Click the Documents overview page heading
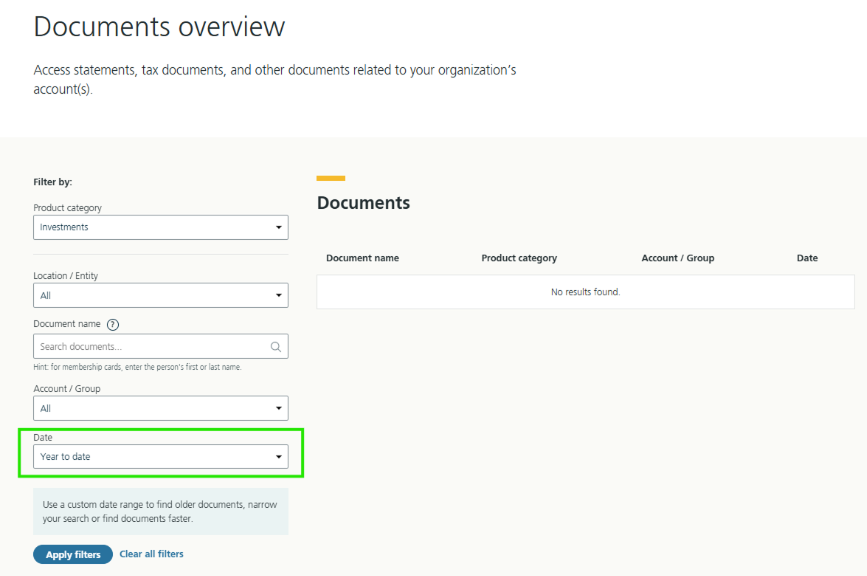This screenshot has height=576, width=867. click(159, 27)
